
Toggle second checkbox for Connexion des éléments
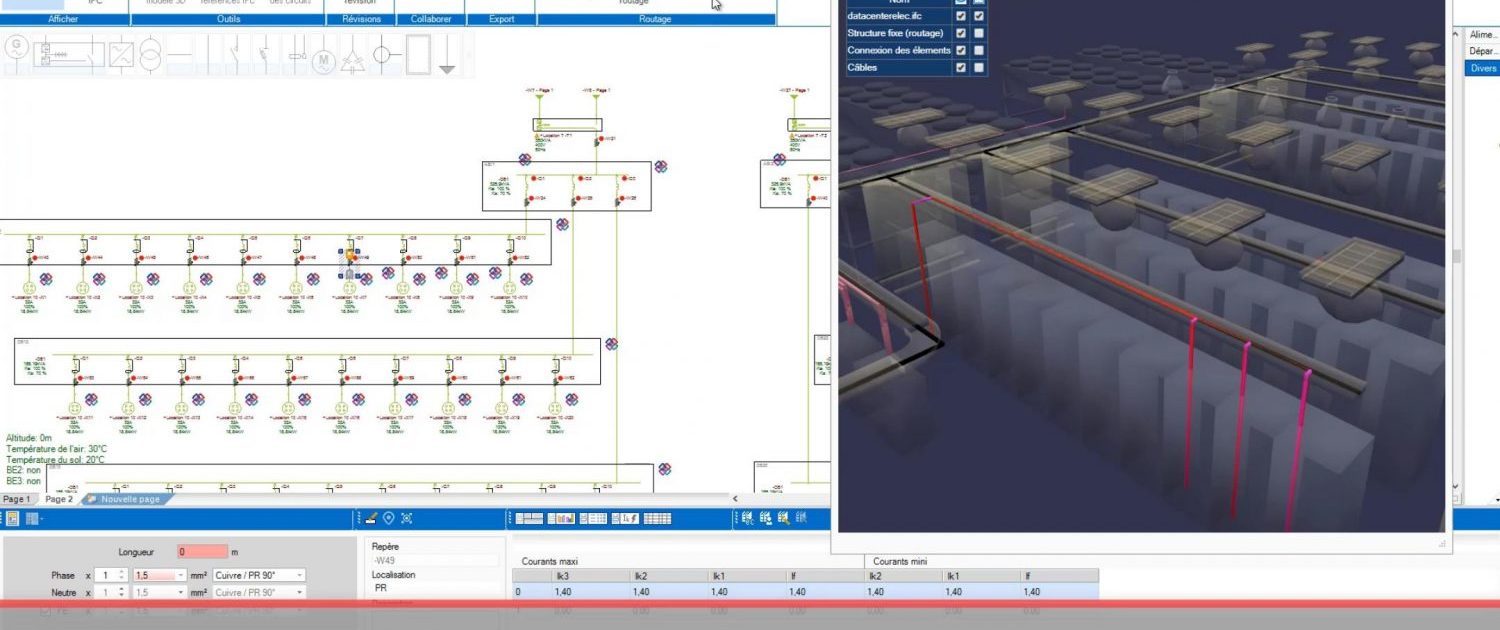point(979,50)
